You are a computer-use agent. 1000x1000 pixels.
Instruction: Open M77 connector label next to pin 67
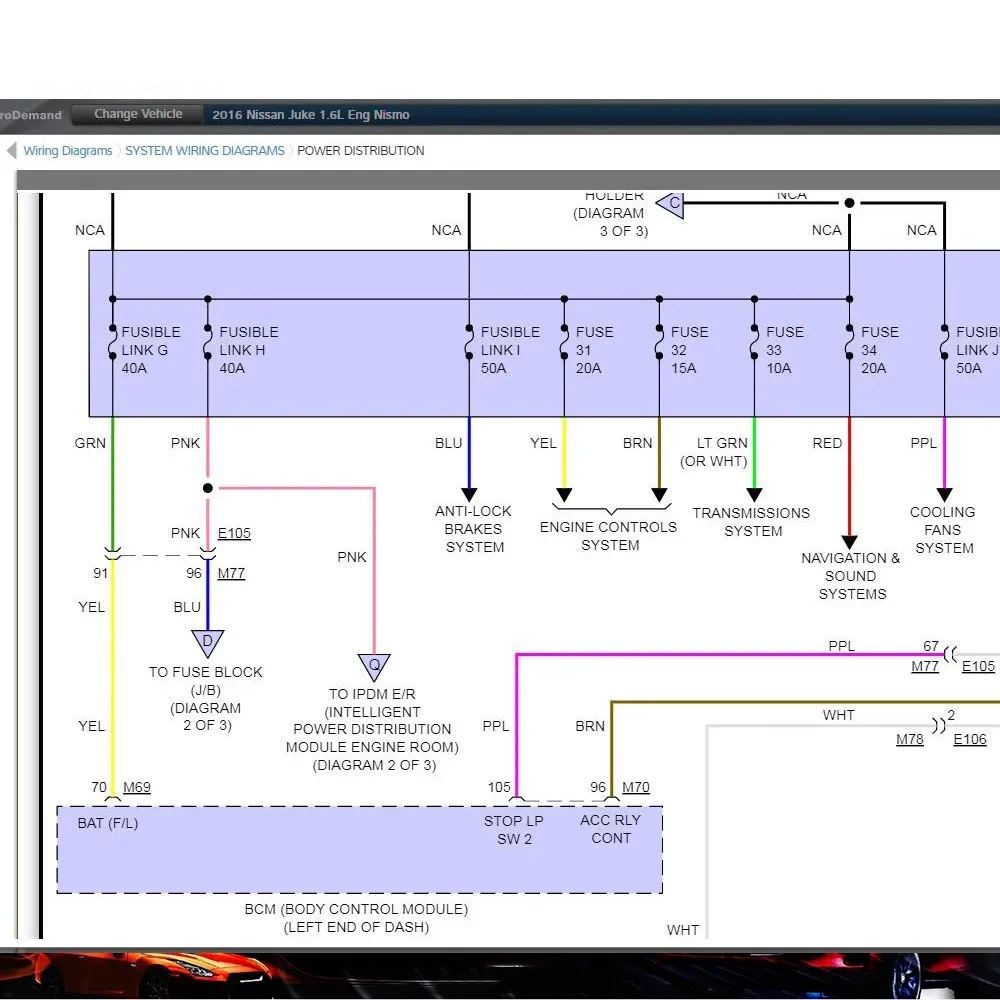pos(925,666)
